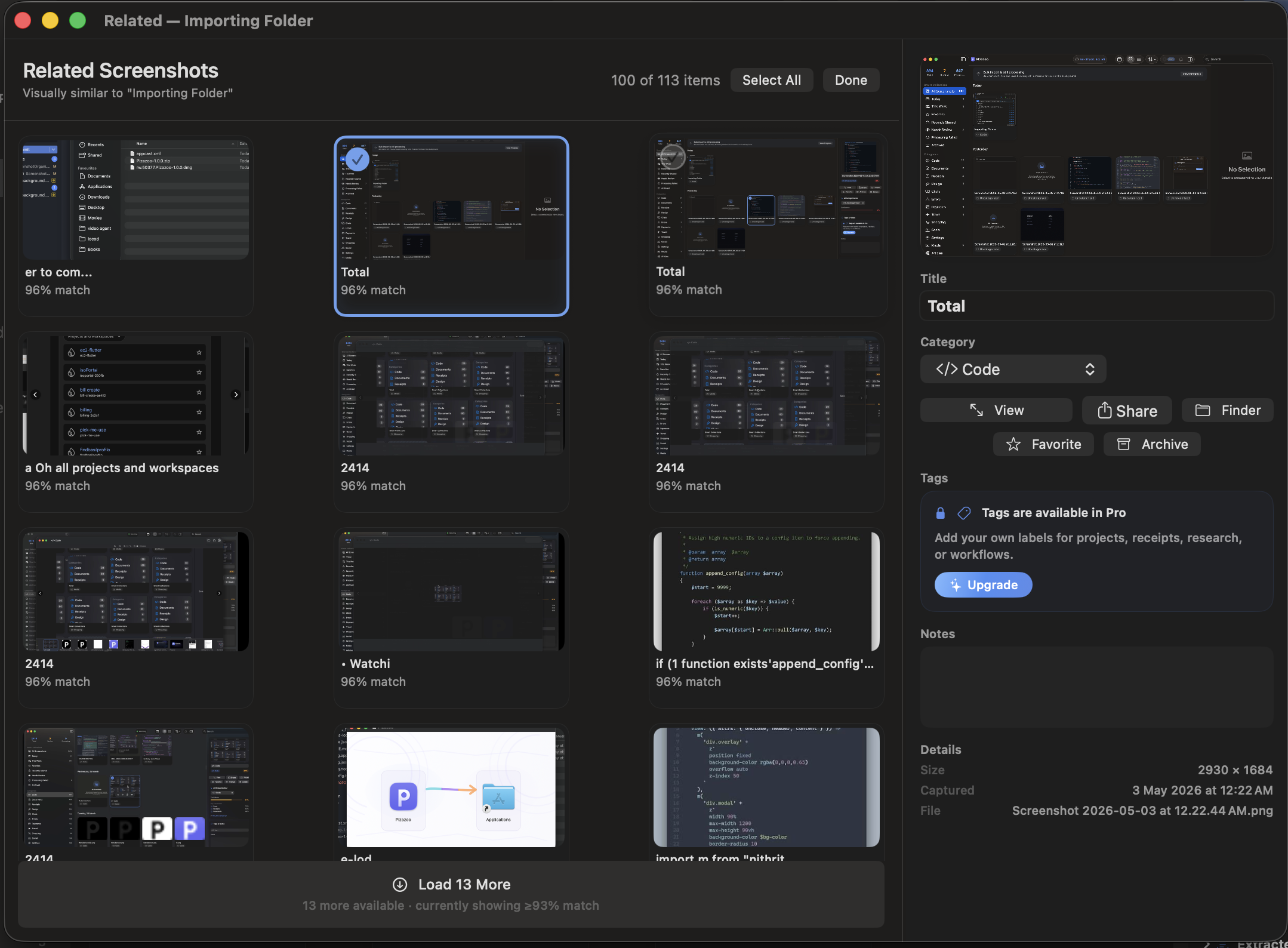Click the Share icon button
1288x948 pixels.
coord(1127,410)
